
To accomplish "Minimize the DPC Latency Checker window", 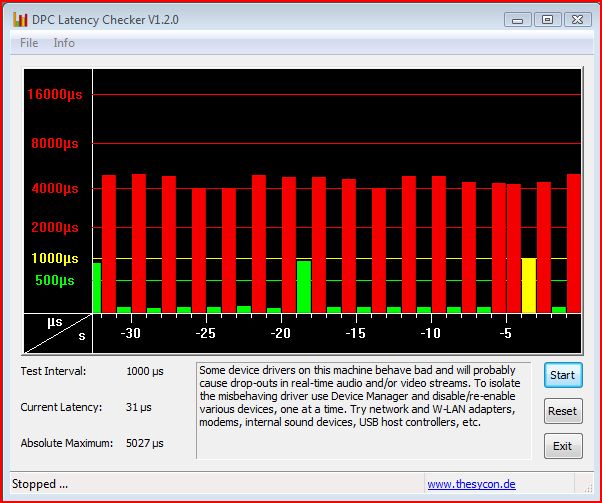I will 518,20.
